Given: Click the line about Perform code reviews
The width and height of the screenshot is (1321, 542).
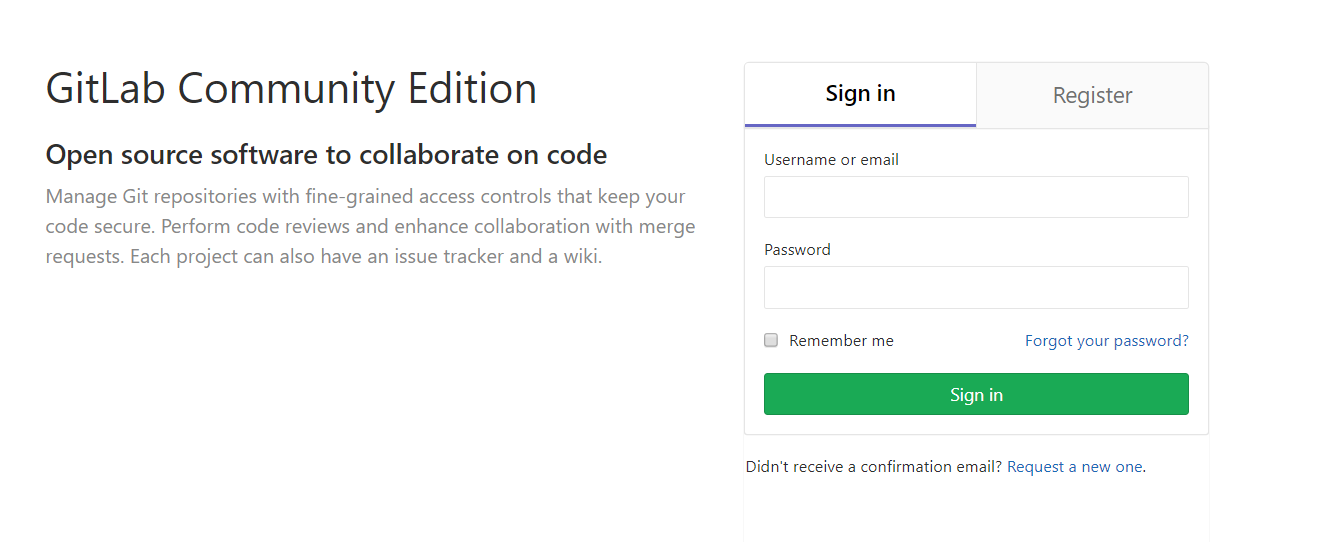Looking at the screenshot, I should (x=370, y=226).
